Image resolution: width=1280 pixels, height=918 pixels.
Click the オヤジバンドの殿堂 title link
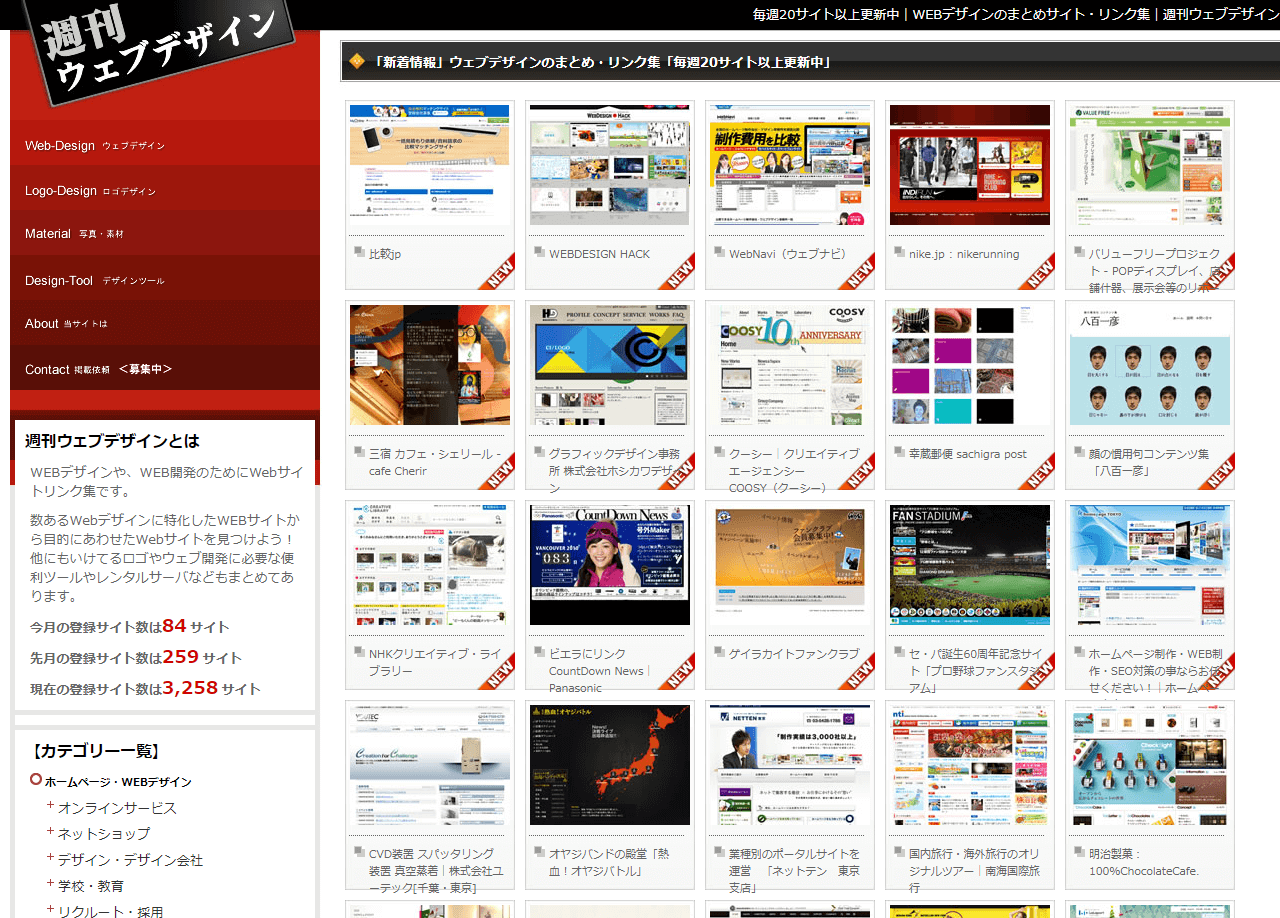(x=609, y=862)
